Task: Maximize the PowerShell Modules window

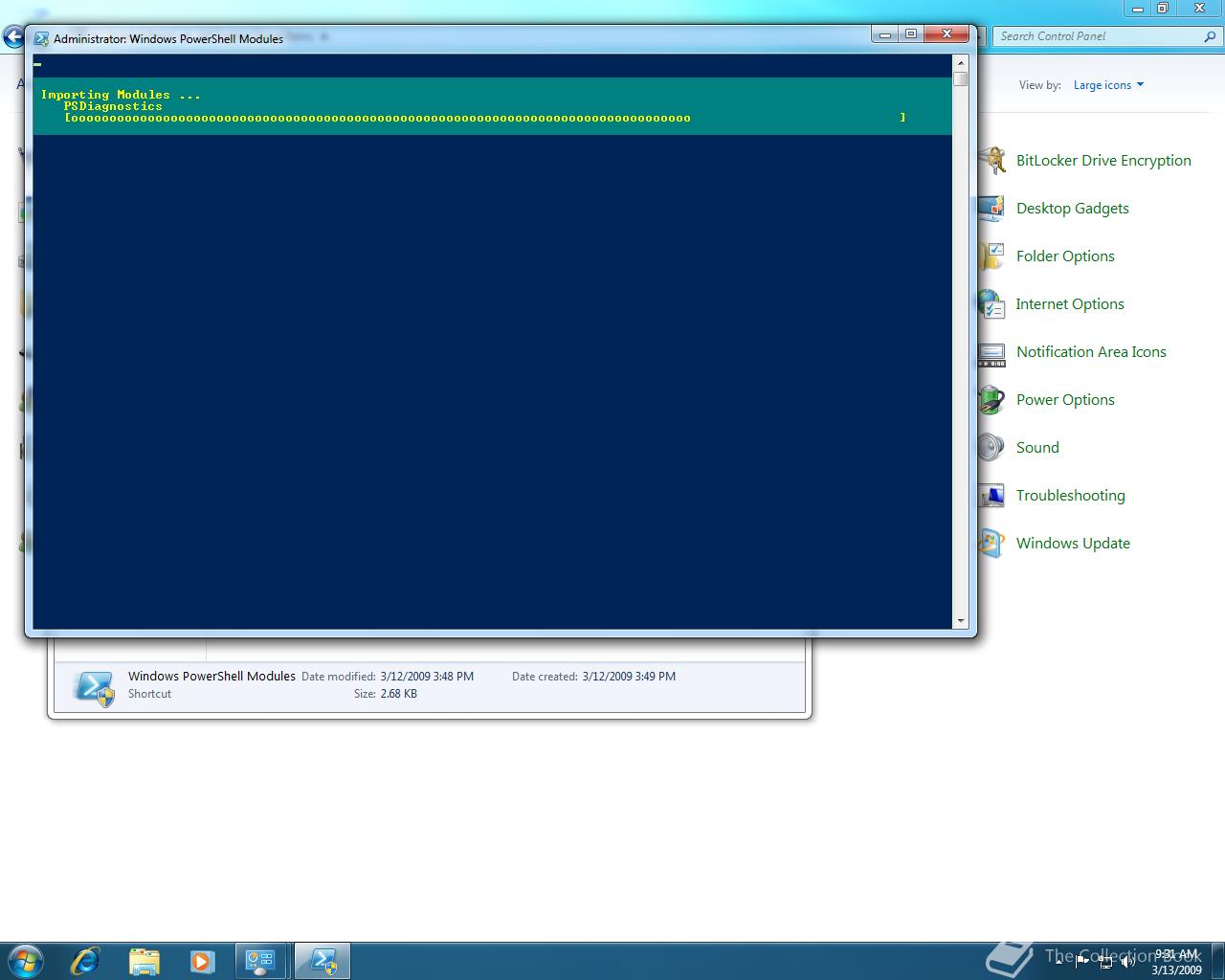Action: coord(911,34)
